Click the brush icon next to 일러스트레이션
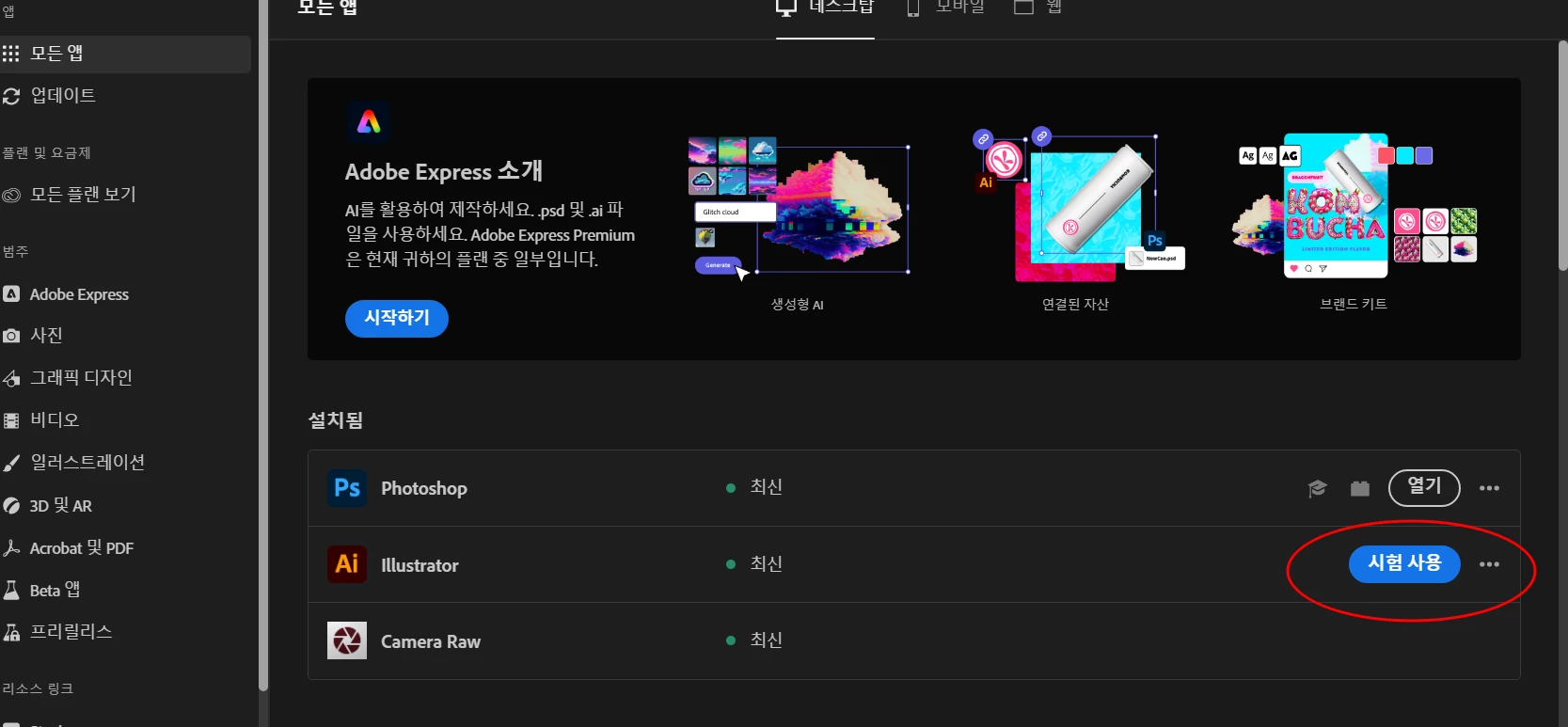1568x727 pixels. 11,463
